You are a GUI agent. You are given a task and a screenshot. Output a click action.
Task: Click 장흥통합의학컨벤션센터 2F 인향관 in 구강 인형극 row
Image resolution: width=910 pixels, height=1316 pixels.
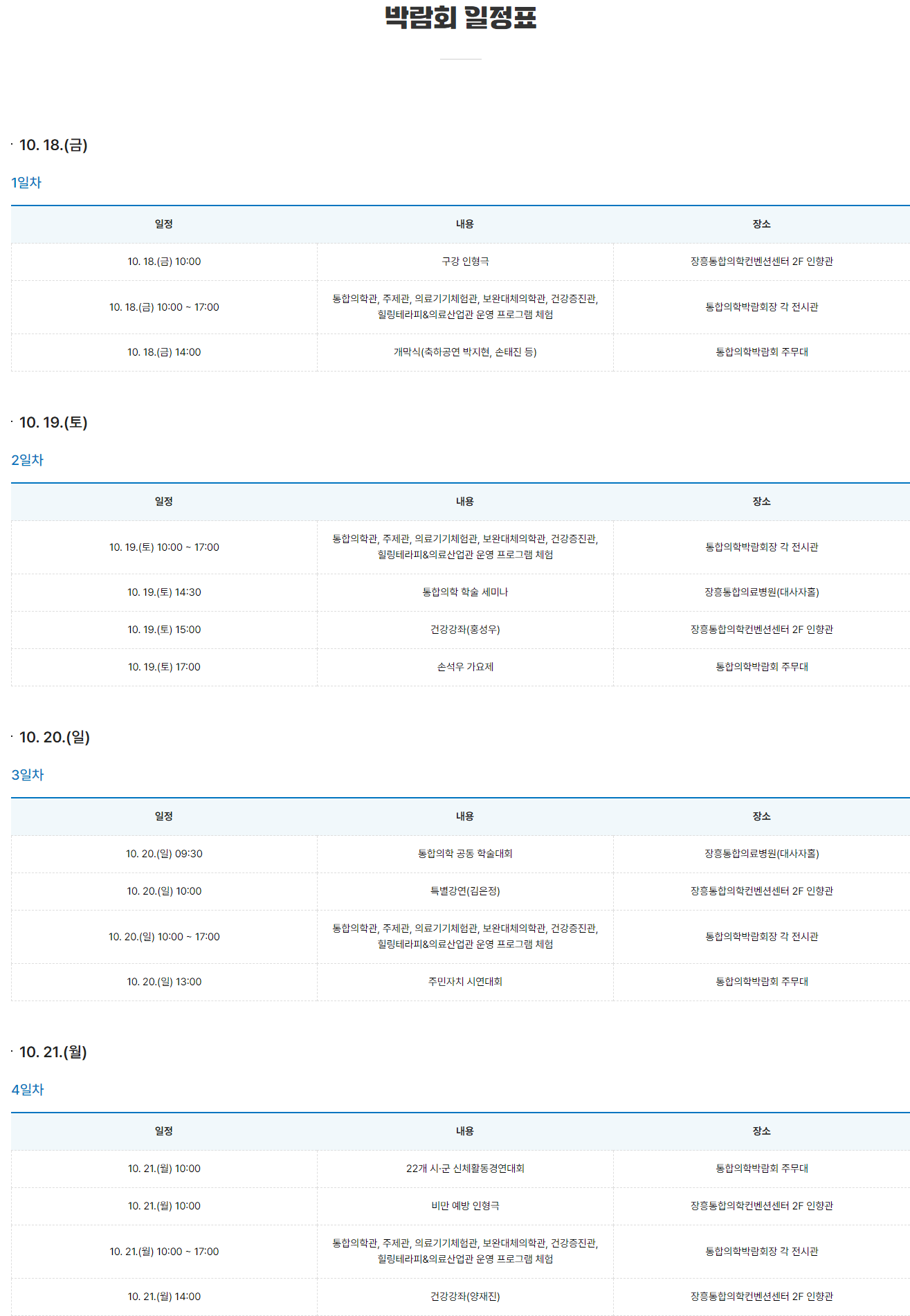coord(762,262)
